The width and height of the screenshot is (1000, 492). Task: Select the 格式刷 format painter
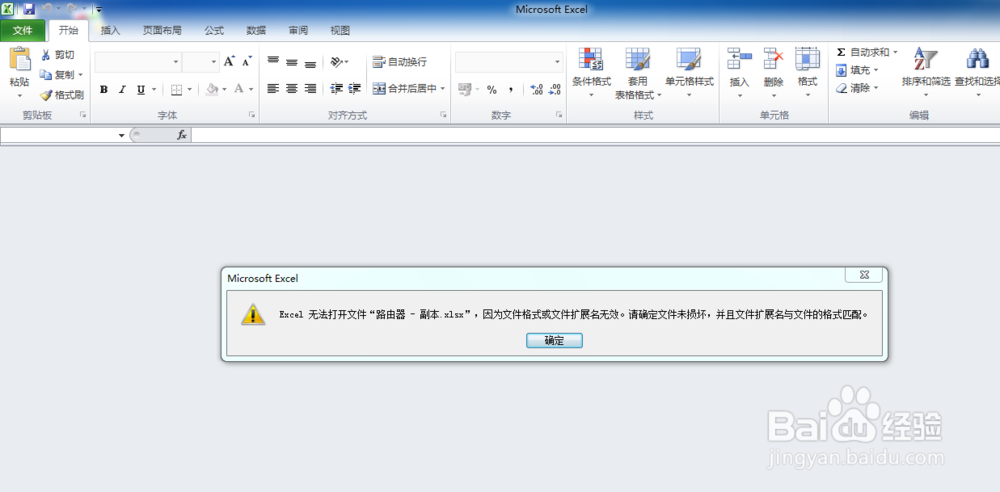pos(62,95)
